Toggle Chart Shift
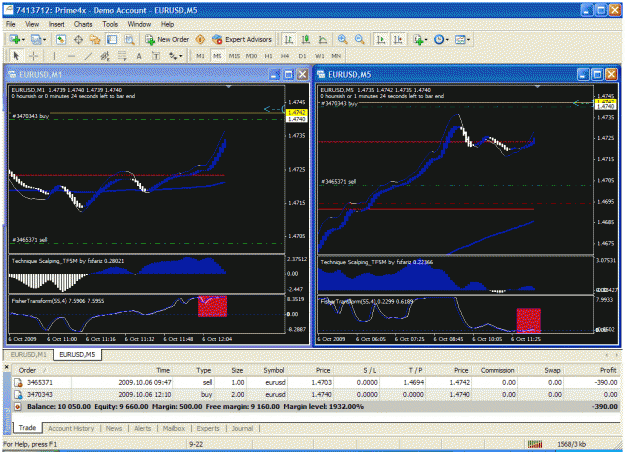The height and width of the screenshot is (452, 625). coord(398,39)
